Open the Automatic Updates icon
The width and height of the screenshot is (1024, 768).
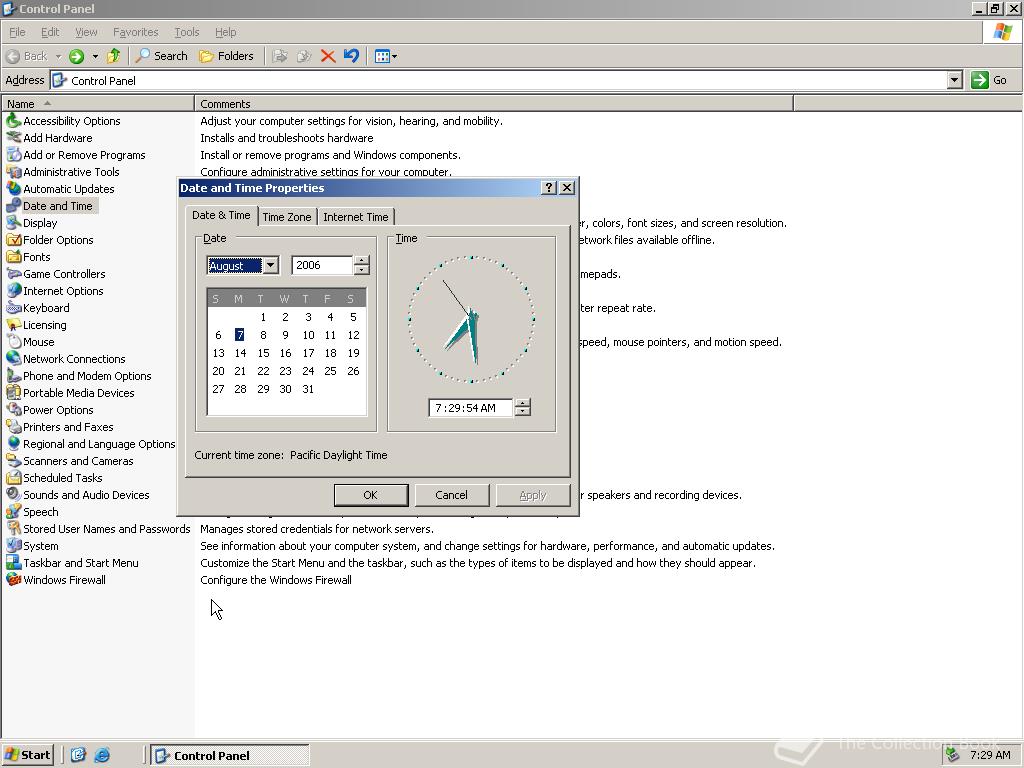click(14, 189)
